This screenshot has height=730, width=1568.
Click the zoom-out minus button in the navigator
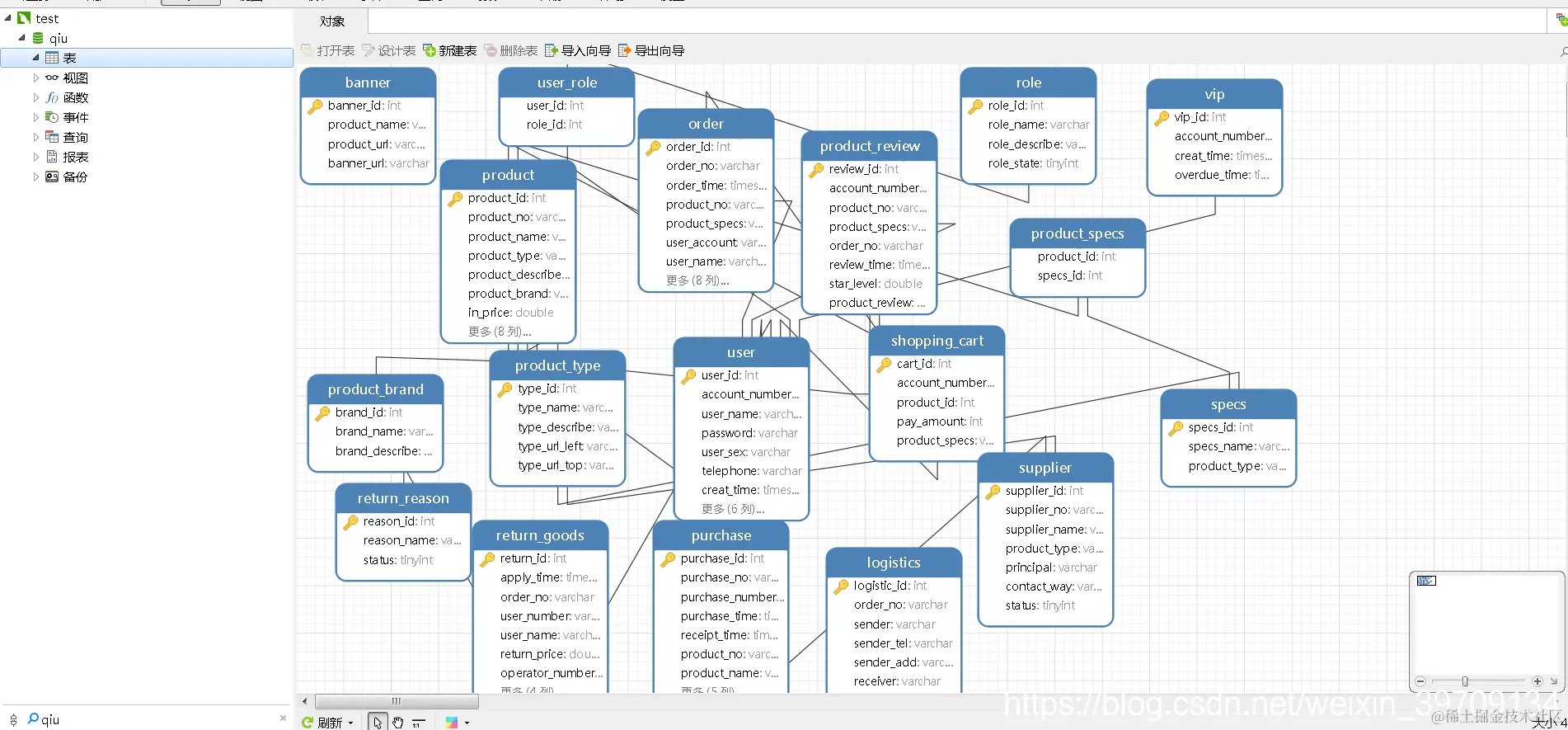click(x=1420, y=681)
